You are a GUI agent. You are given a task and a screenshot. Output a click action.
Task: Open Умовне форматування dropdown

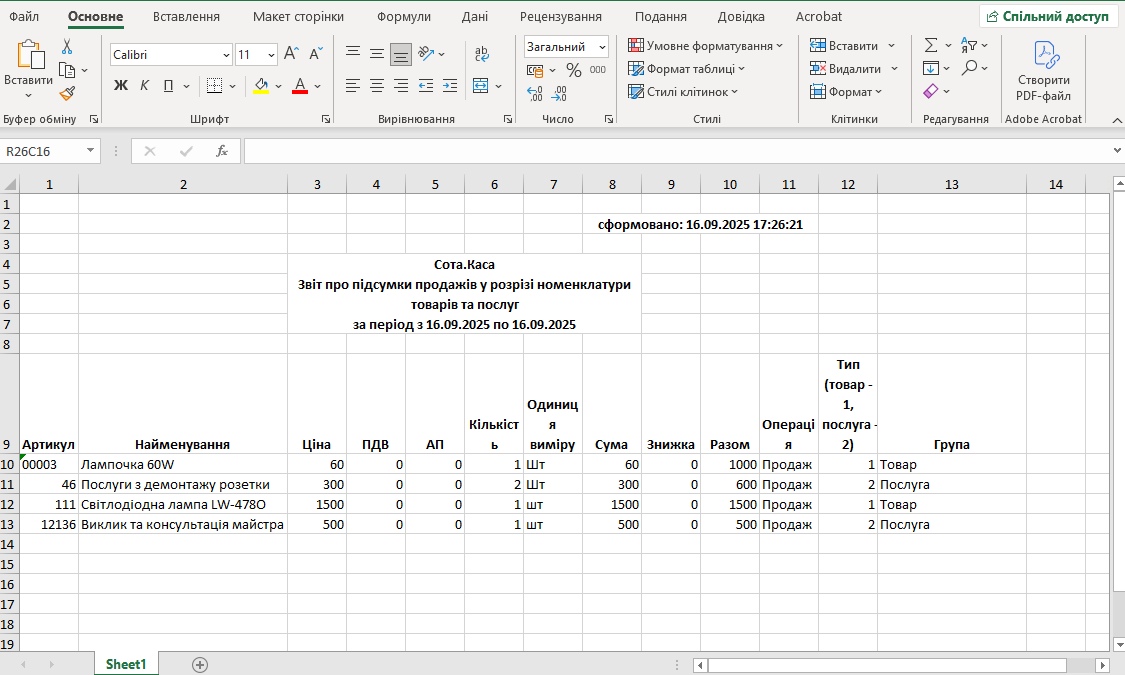pyautogui.click(x=705, y=46)
